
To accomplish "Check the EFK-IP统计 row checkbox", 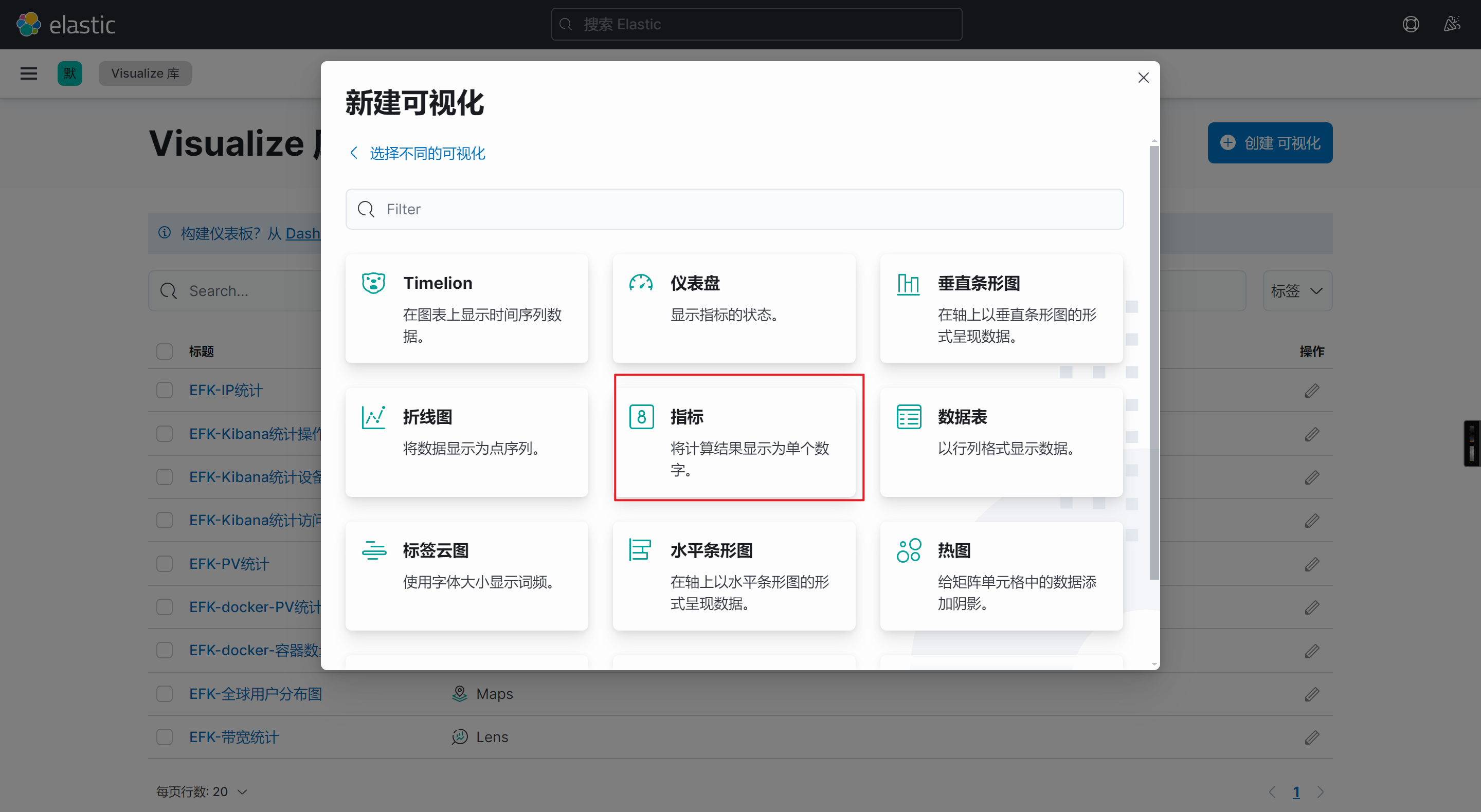I will [165, 390].
